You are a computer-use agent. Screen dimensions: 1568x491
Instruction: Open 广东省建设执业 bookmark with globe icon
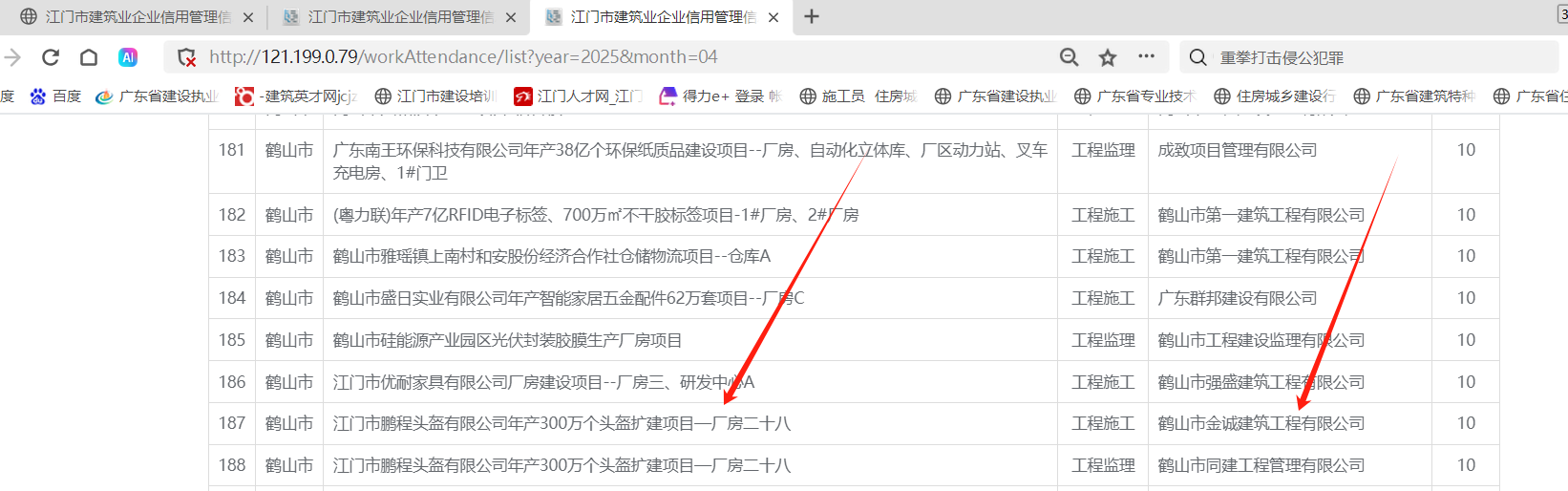point(996,96)
